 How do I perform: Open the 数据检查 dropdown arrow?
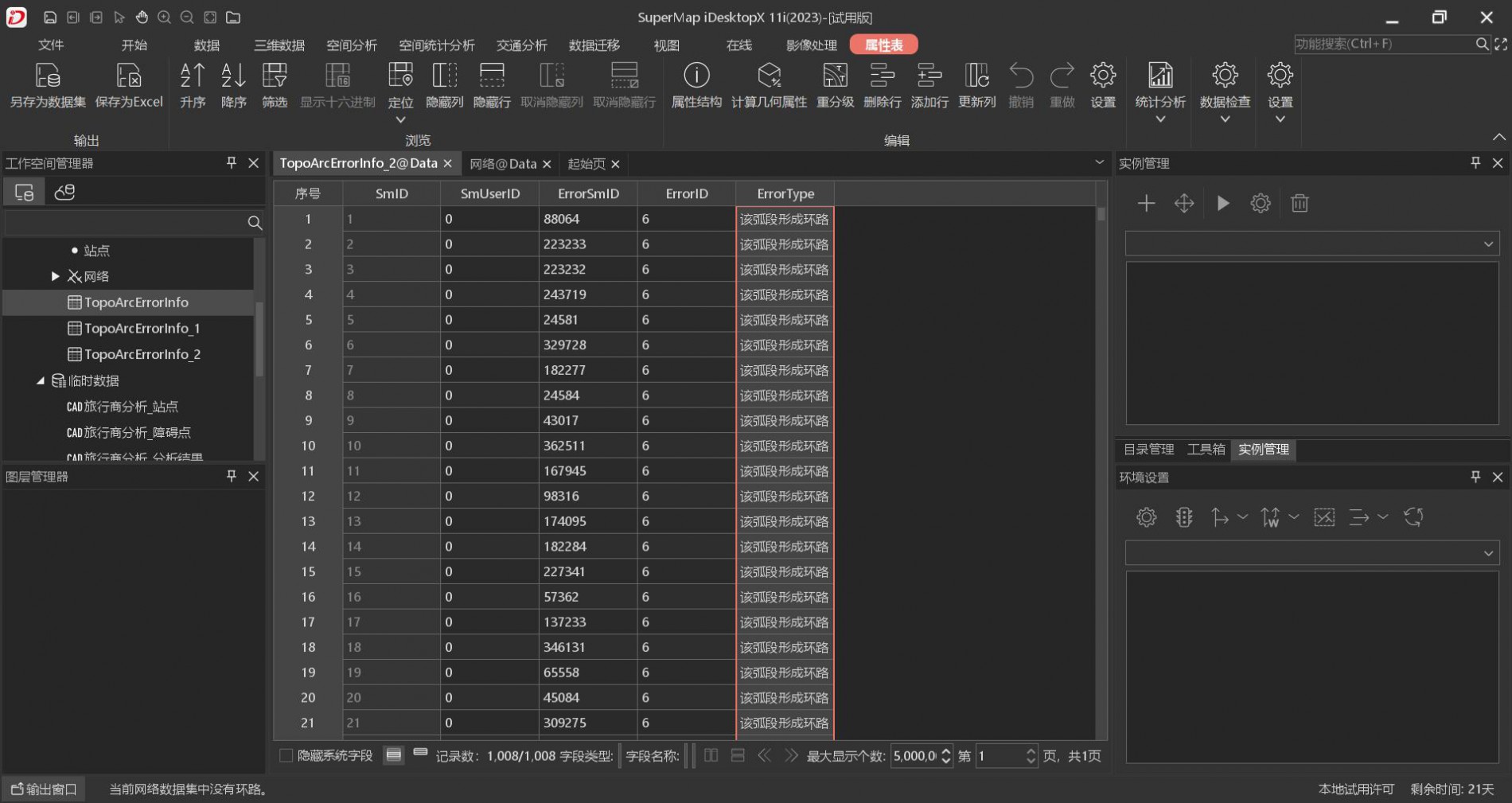tap(1225, 119)
